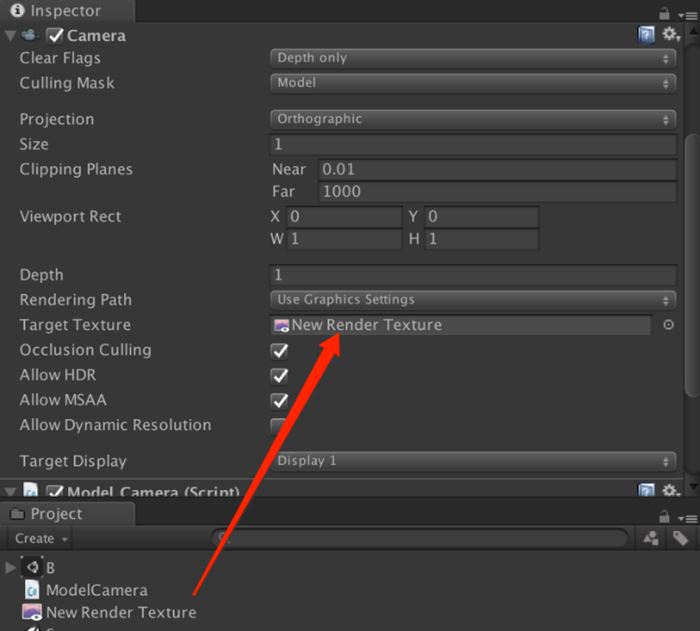The image size is (700, 631).
Task: Click the Far clipping plane input field
Action: point(497,192)
